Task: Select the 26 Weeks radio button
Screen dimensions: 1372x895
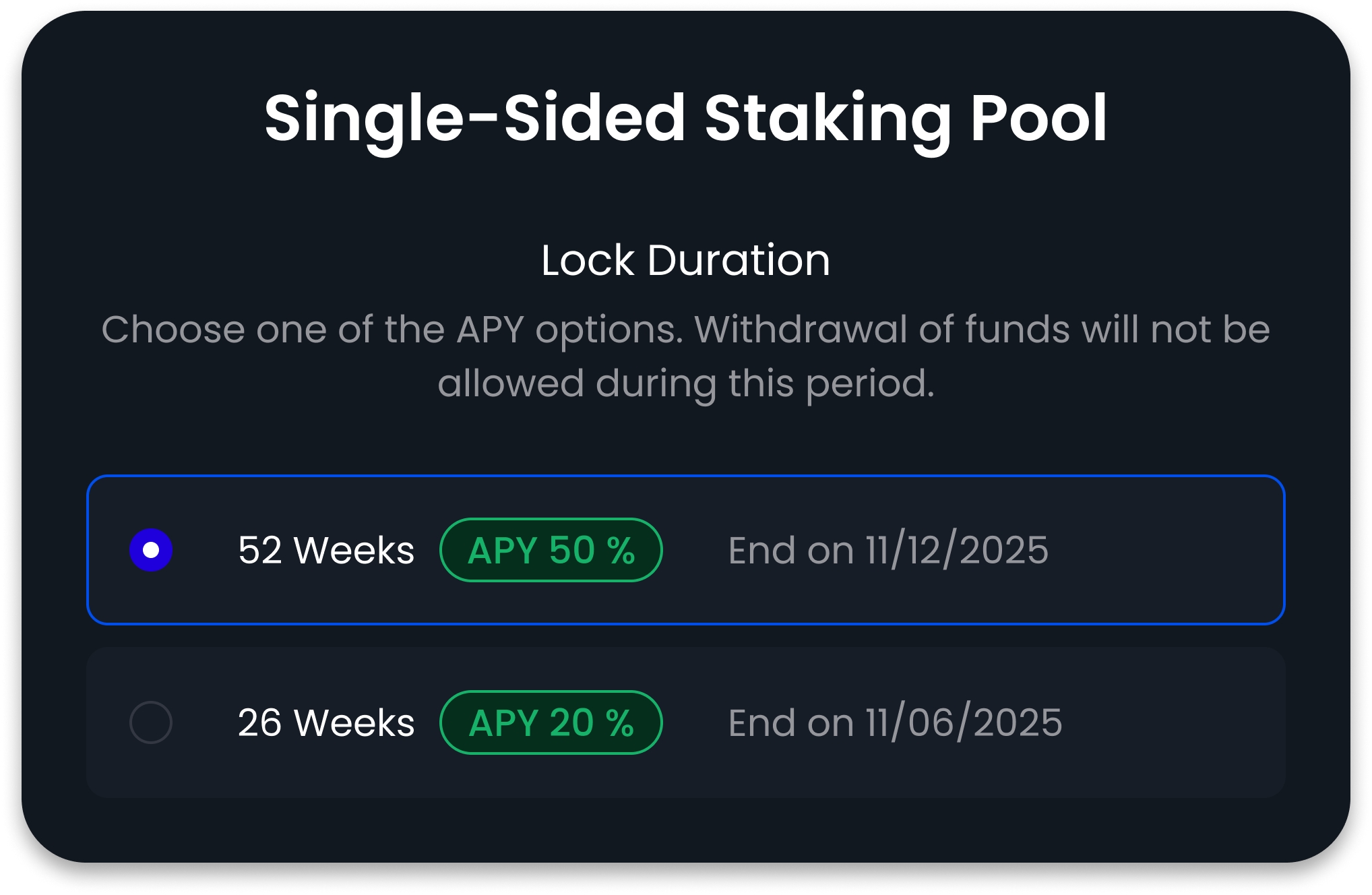Action: [151, 722]
